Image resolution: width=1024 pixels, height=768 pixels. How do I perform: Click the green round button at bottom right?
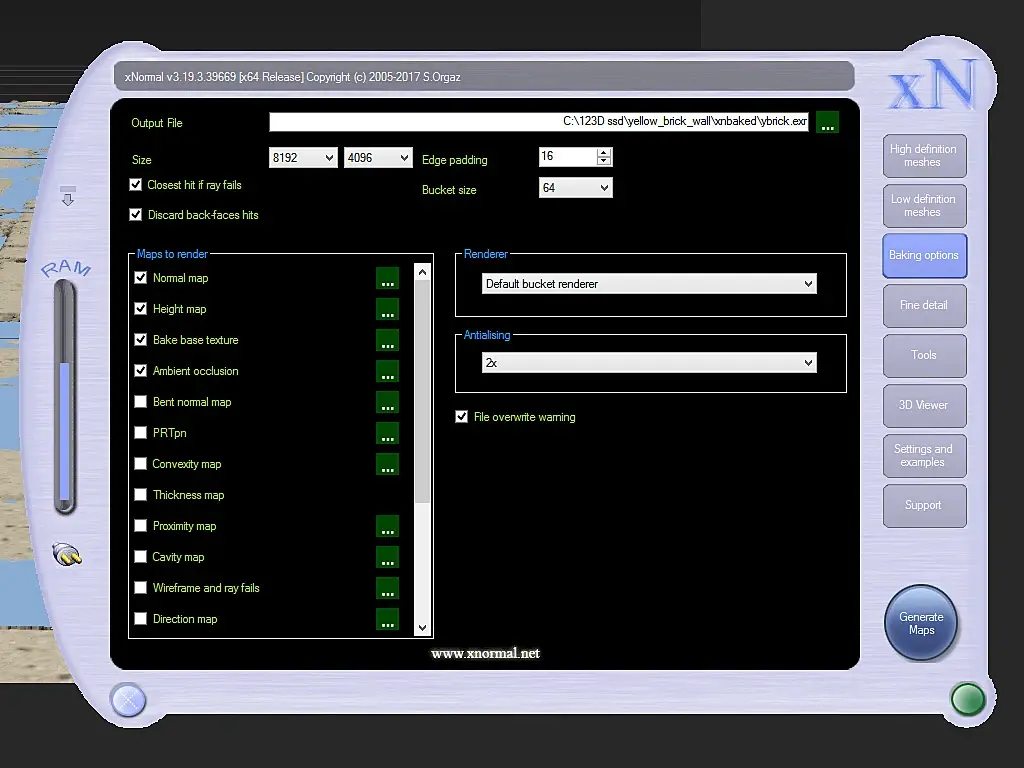point(968,699)
